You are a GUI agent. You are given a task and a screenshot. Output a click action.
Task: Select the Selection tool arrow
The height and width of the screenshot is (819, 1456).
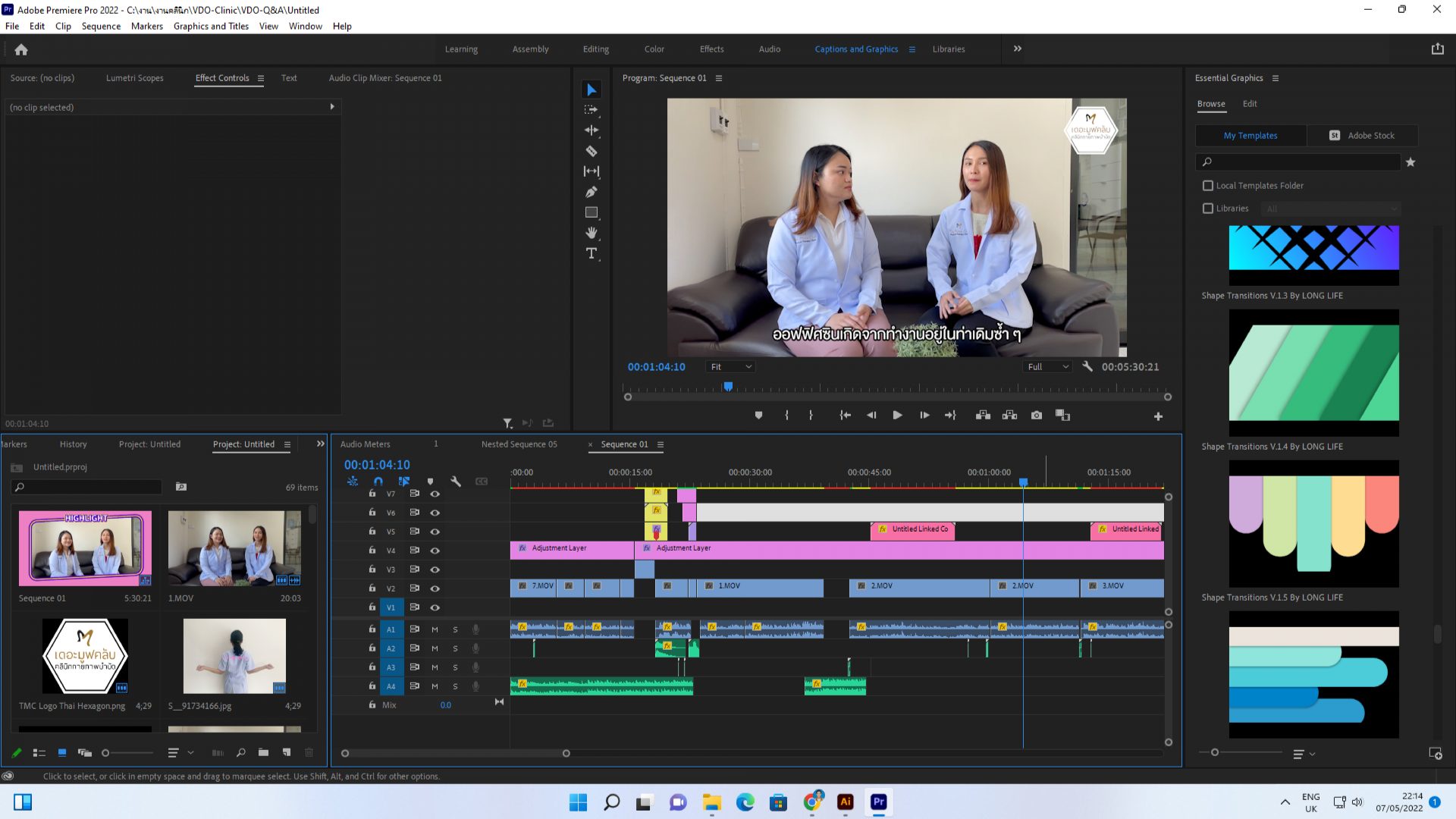click(x=591, y=89)
